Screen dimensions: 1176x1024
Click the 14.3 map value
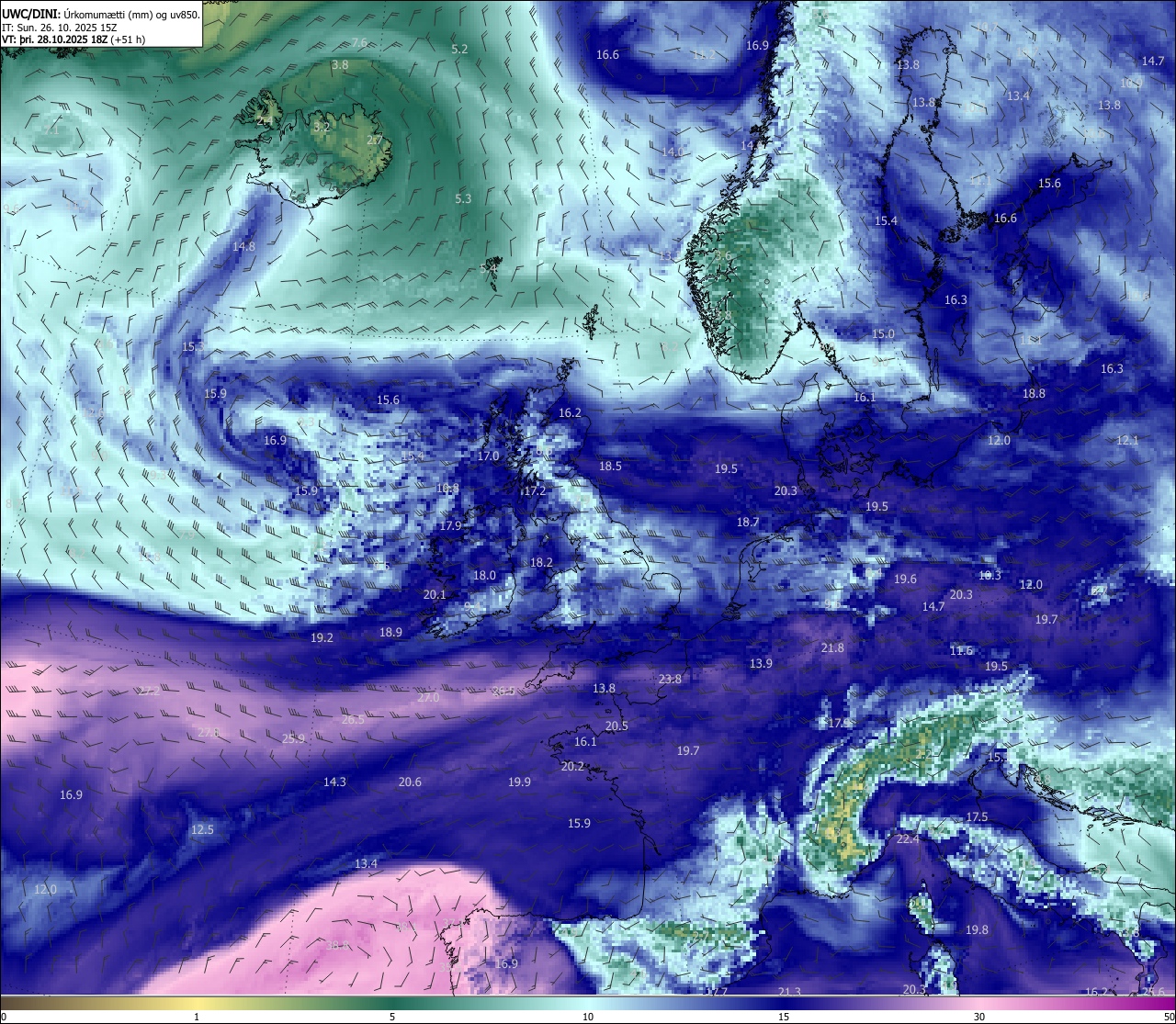pos(334,782)
